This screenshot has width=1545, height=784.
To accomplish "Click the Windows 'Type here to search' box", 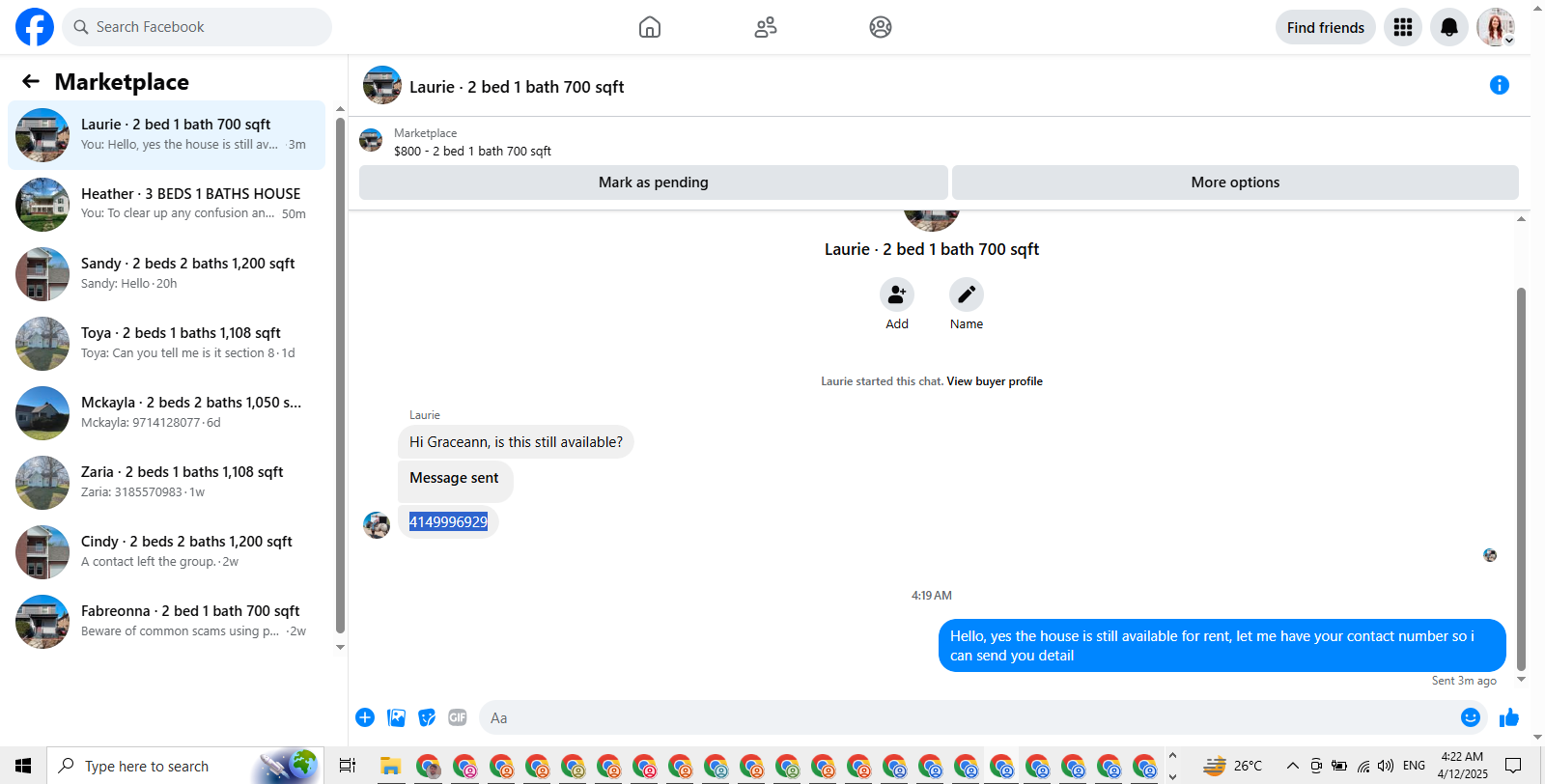I will (x=184, y=766).
